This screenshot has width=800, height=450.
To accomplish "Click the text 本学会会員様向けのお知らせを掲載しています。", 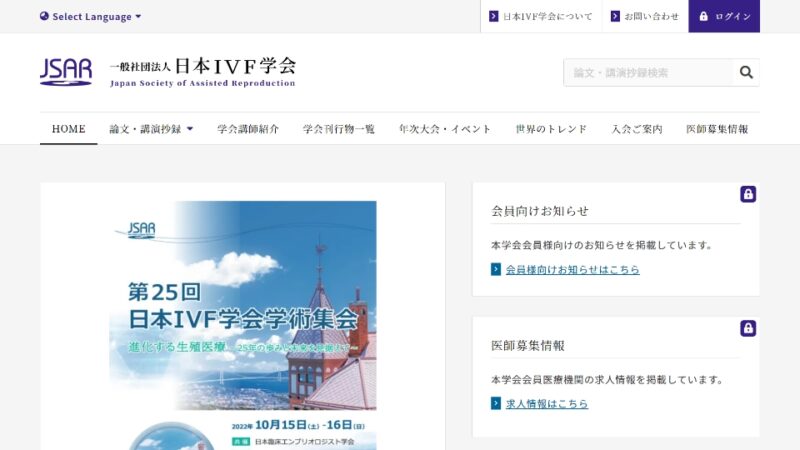I will [x=602, y=245].
